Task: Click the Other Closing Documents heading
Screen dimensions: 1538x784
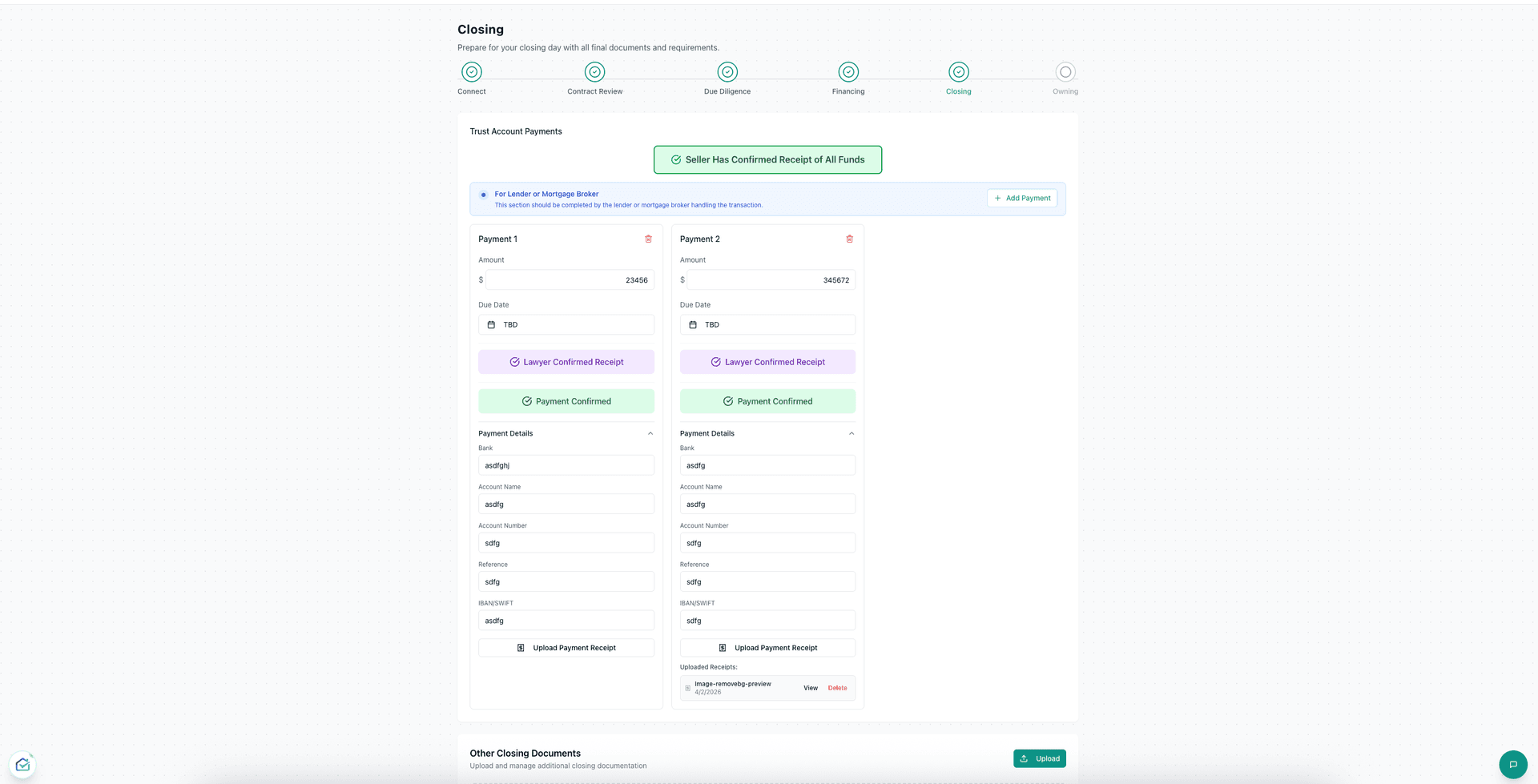Action: pyautogui.click(x=525, y=754)
